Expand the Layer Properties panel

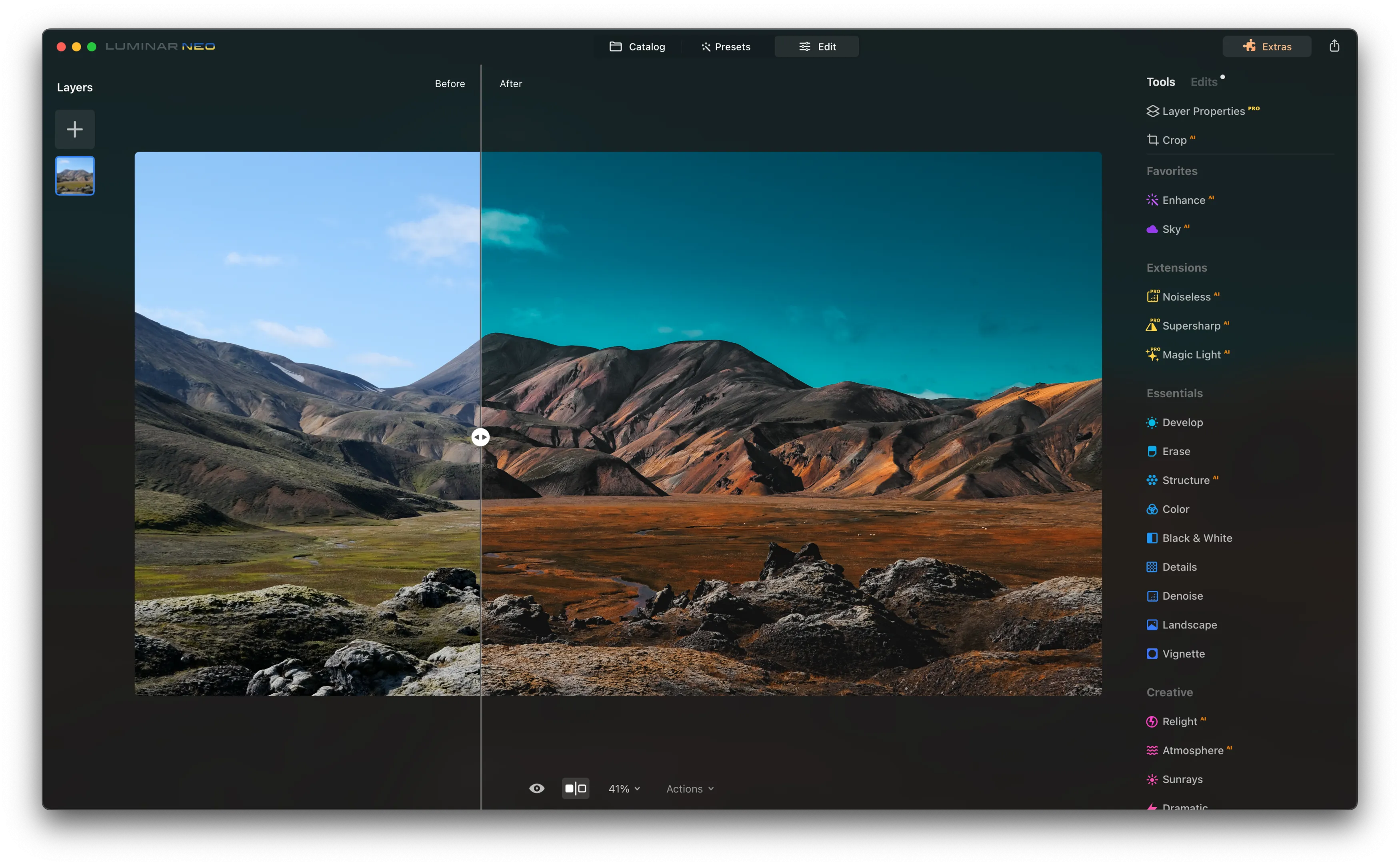[1202, 111]
